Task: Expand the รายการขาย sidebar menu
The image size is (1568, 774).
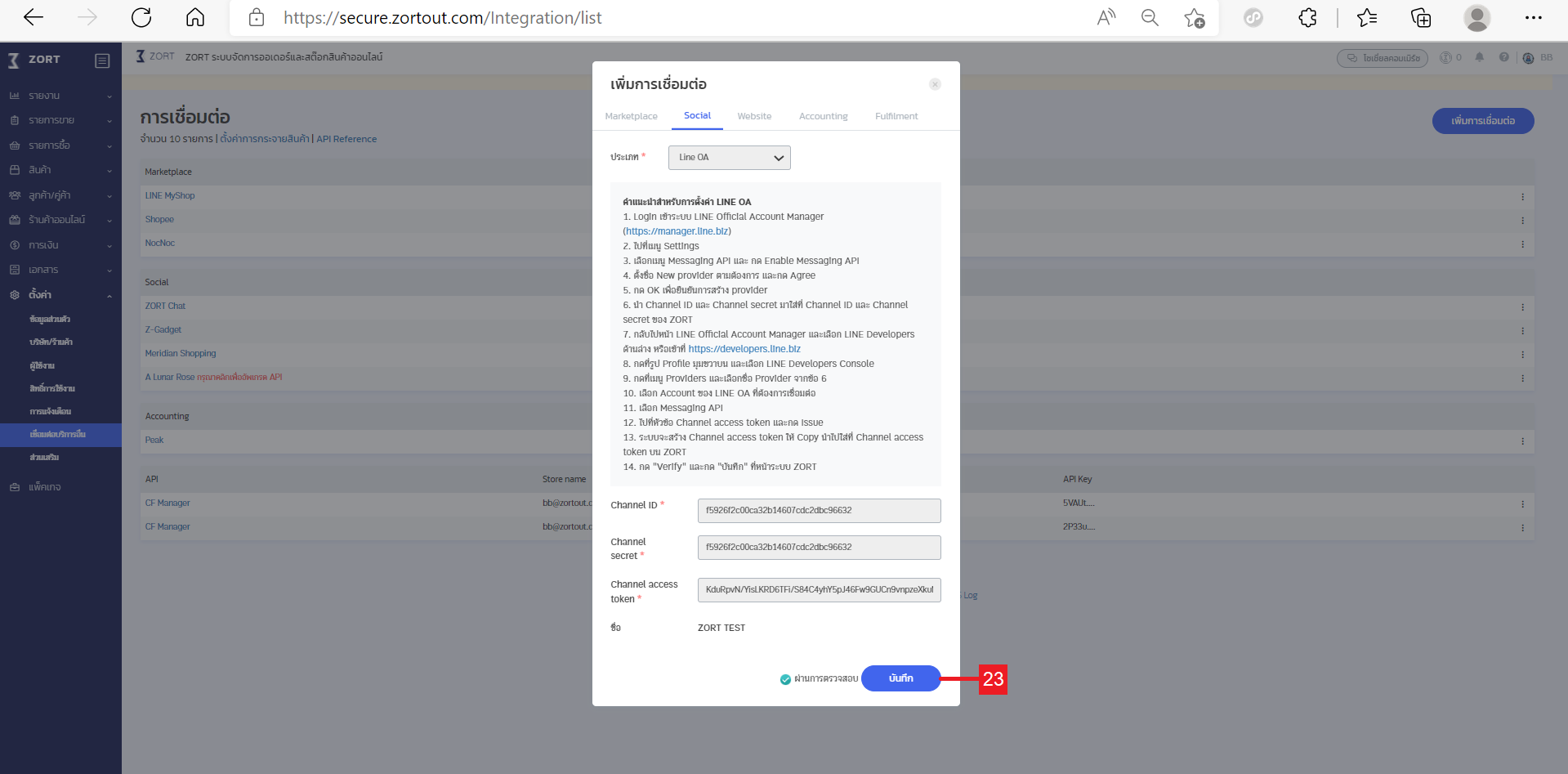Action: [x=60, y=120]
